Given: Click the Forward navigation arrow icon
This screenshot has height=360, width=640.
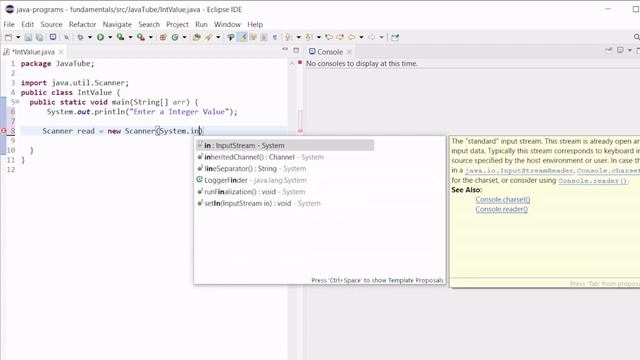Looking at the screenshot, I should (x=372, y=37).
